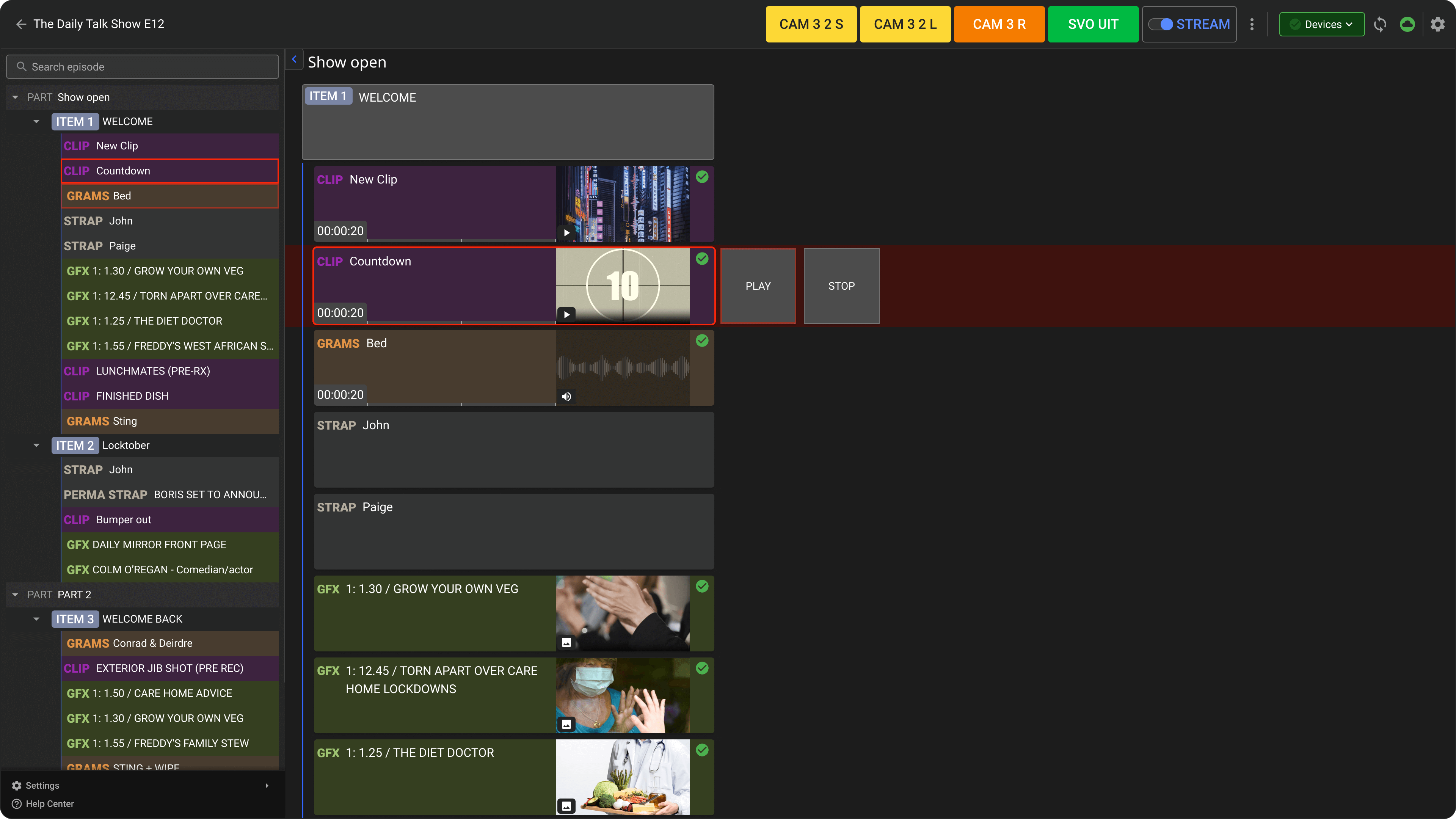Click the New Clip city thumbnail
Screen dimensions: 1456x819
(622, 204)
